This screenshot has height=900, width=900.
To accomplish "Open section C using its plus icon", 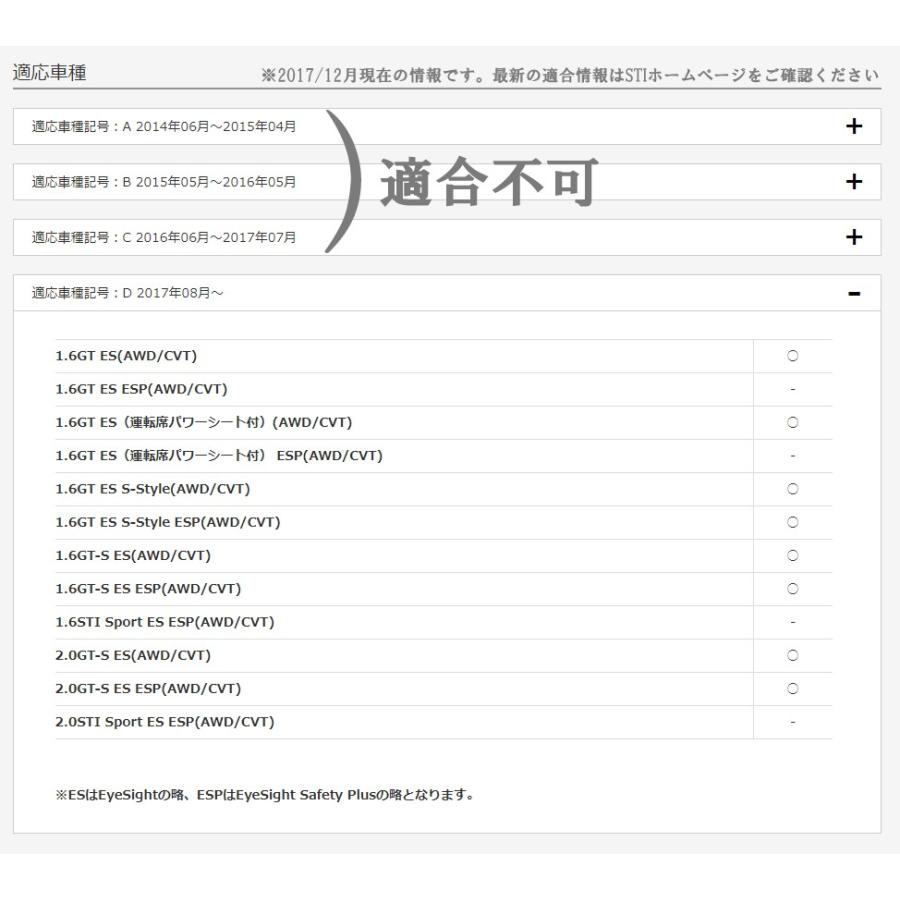I will coord(853,237).
